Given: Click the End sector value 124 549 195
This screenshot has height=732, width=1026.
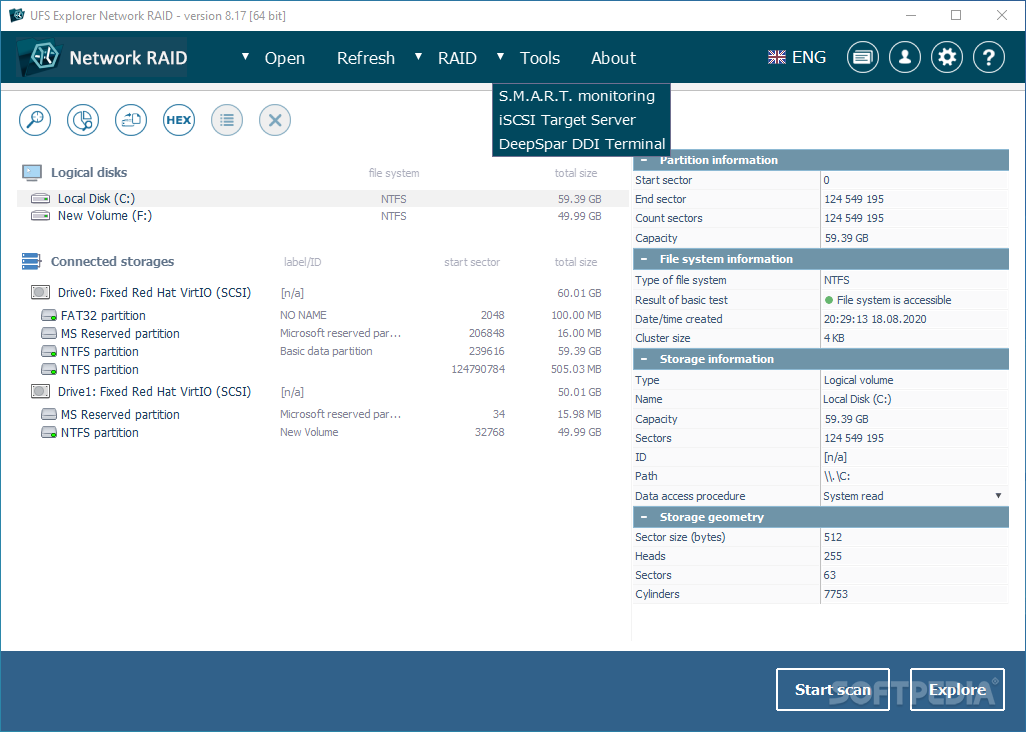Looking at the screenshot, I should click(854, 200).
